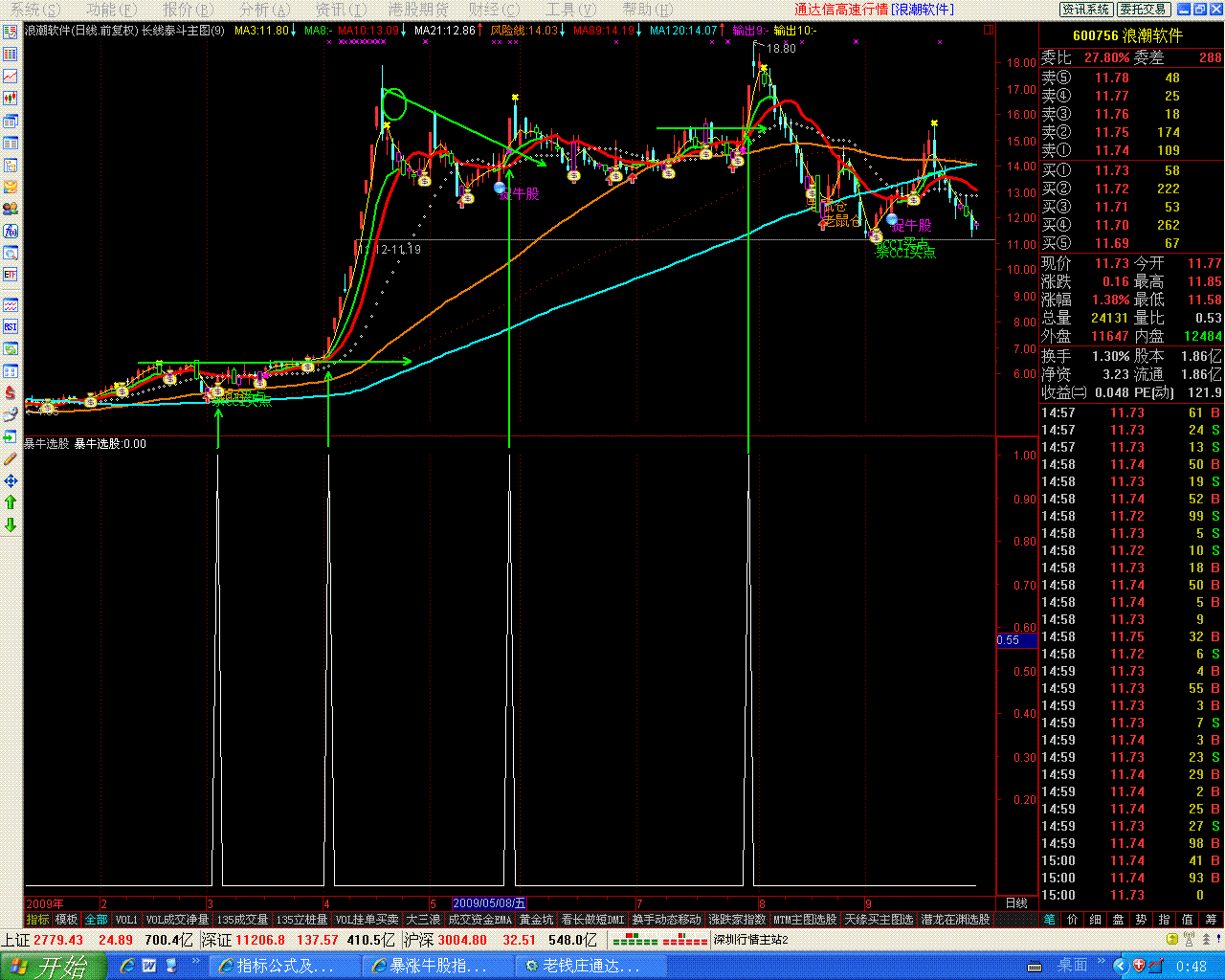Click the green exit arrow icon in sidebar
Image resolution: width=1225 pixels, height=980 pixels.
click(x=11, y=436)
